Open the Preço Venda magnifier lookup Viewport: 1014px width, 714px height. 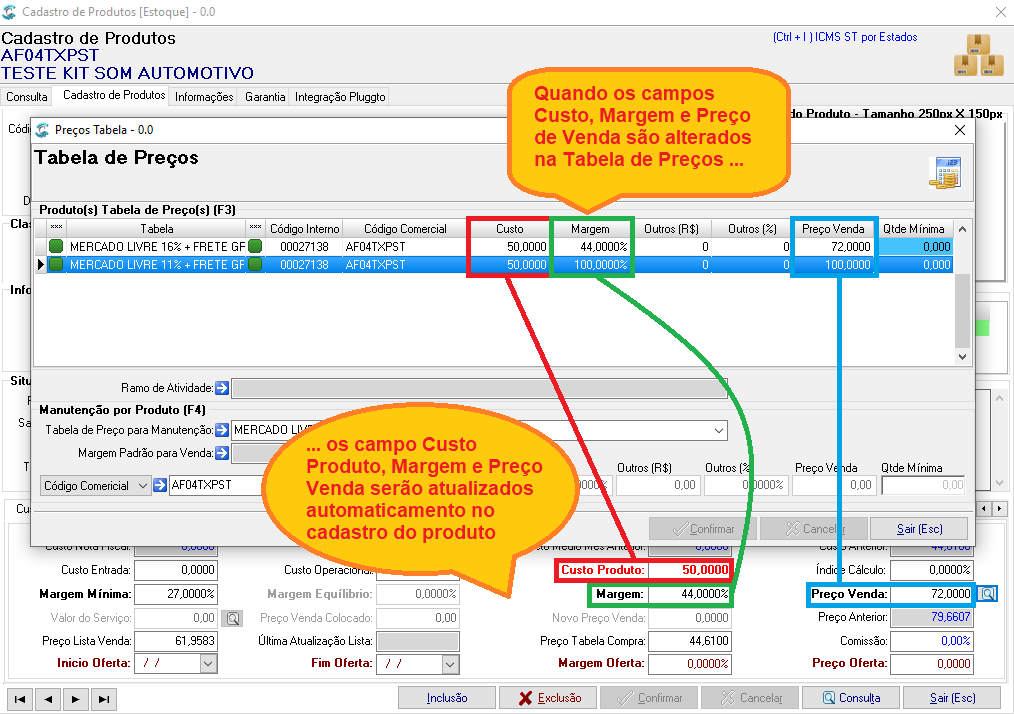pyautogui.click(x=987, y=594)
